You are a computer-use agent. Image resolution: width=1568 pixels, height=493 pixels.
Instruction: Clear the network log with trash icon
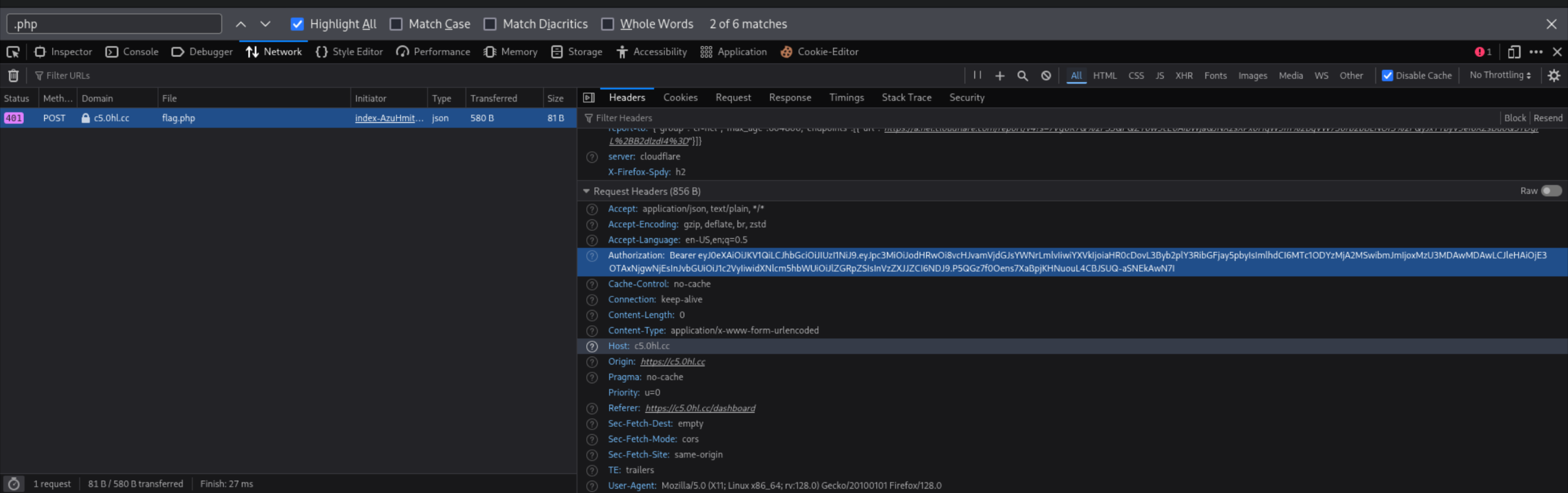(x=13, y=75)
